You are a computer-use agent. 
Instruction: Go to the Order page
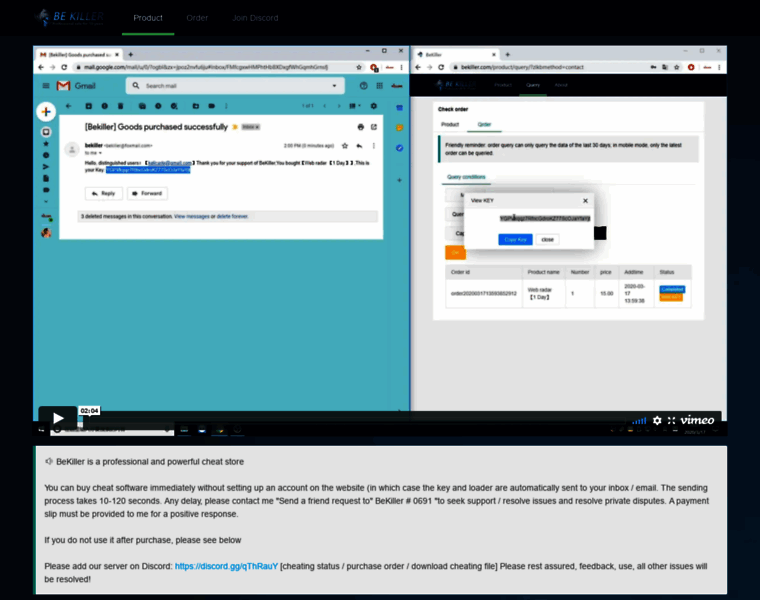click(197, 18)
